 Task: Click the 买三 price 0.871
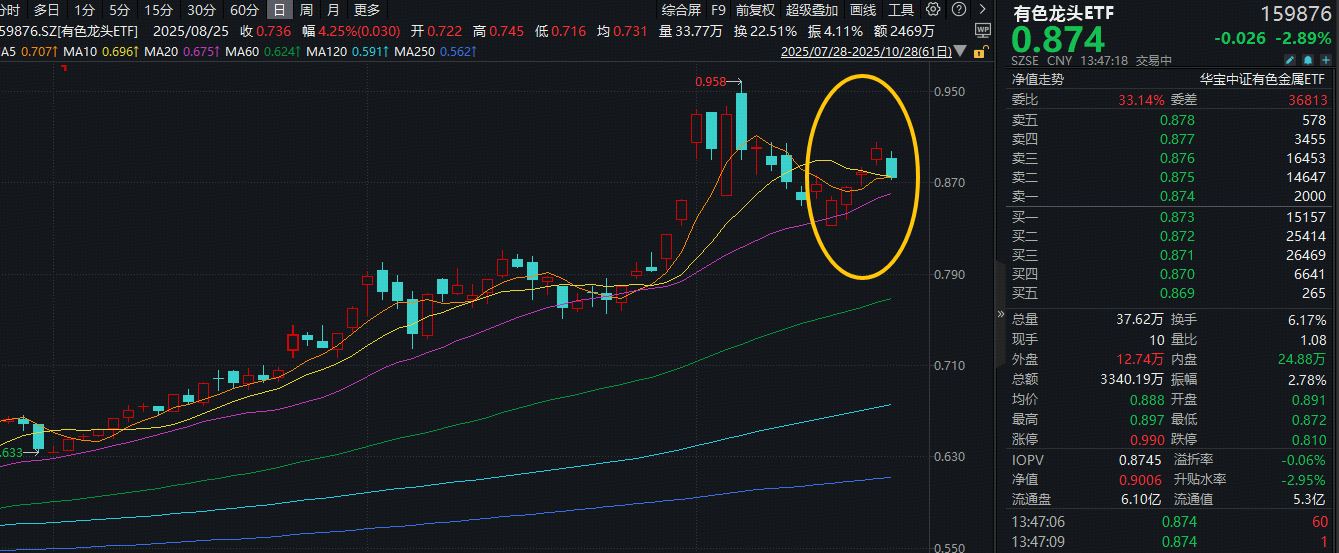pos(1177,255)
